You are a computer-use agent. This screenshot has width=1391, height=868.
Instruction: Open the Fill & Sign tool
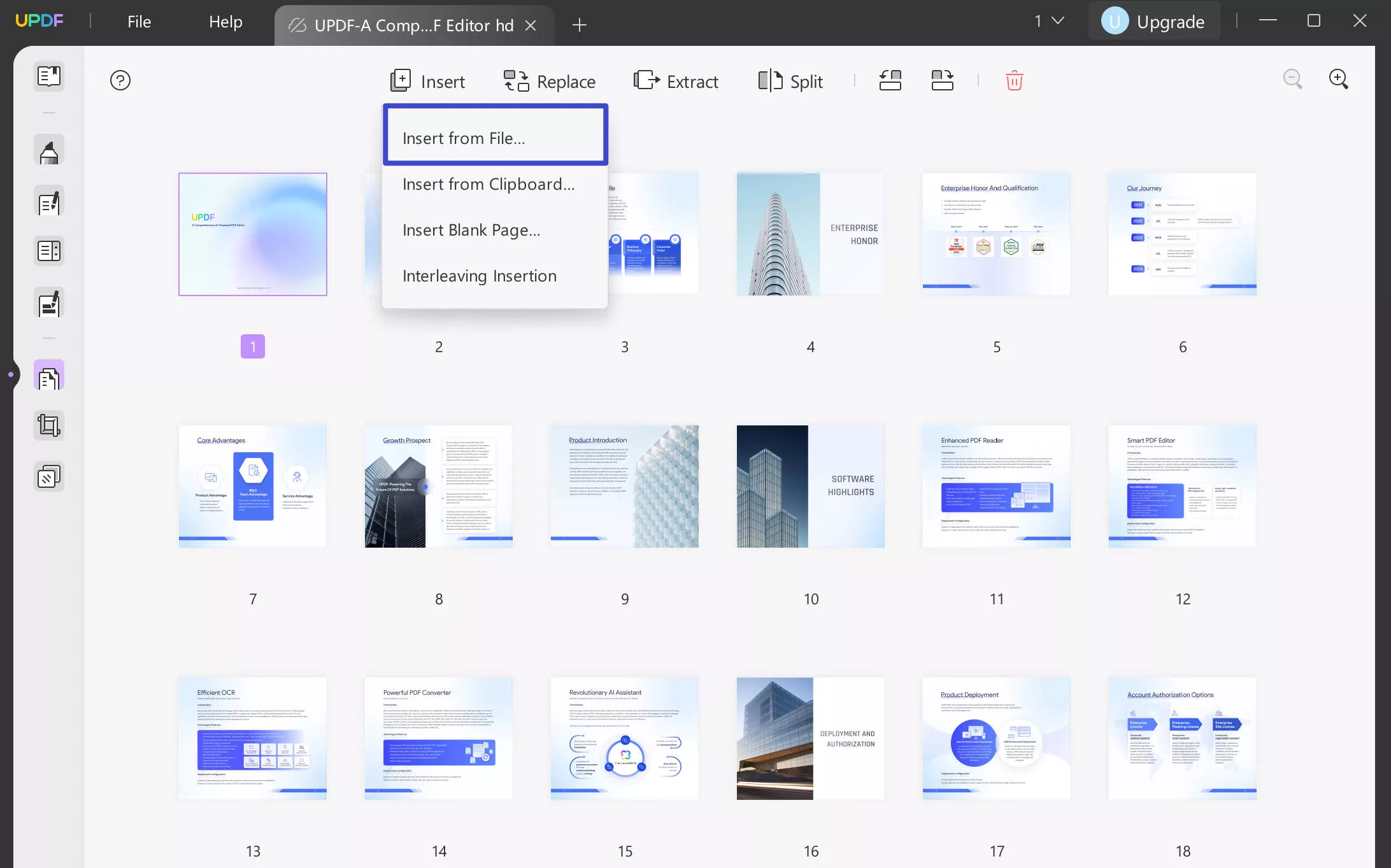(49, 303)
